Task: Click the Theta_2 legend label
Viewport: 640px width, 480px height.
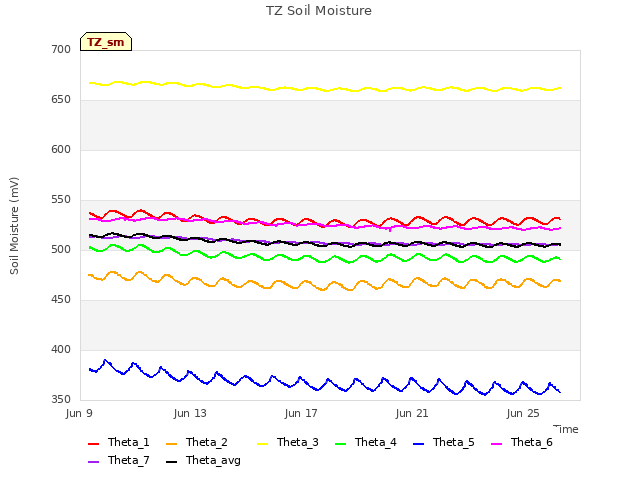Action: point(207,442)
